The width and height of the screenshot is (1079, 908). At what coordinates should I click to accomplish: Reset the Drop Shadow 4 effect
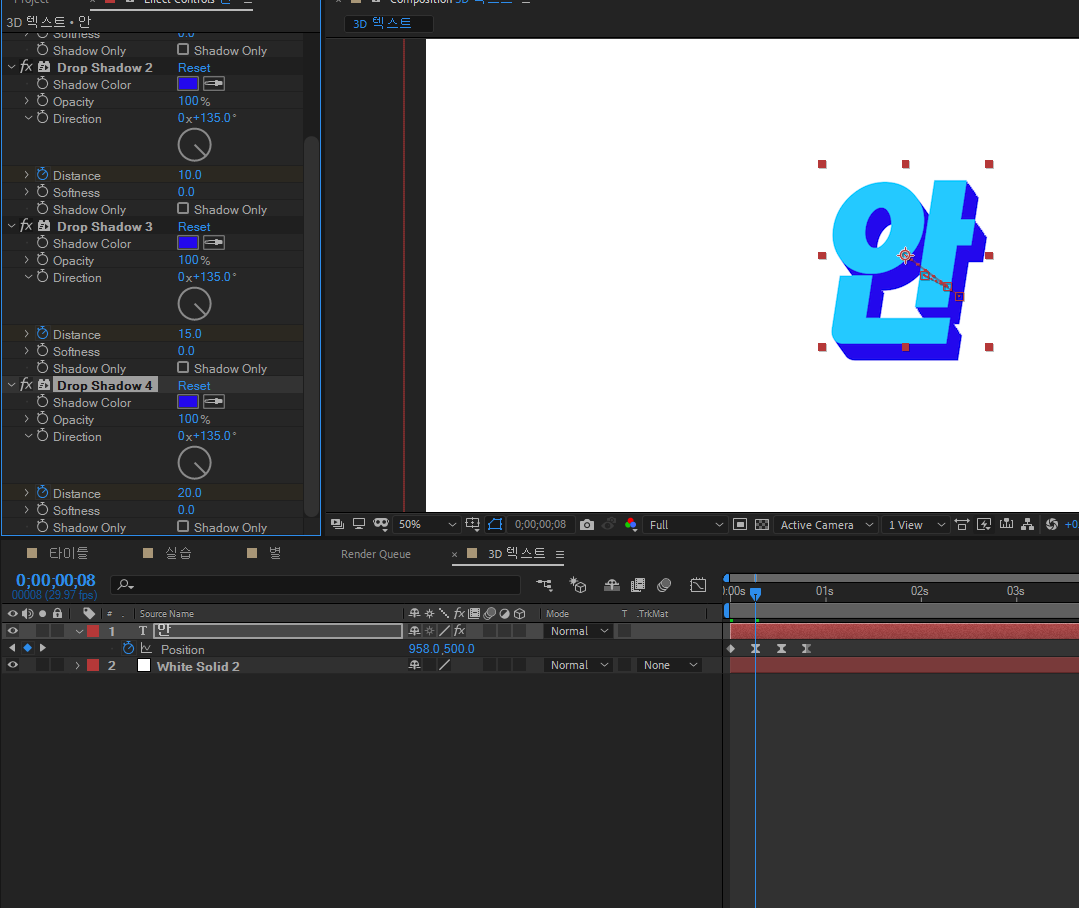pyautogui.click(x=194, y=385)
